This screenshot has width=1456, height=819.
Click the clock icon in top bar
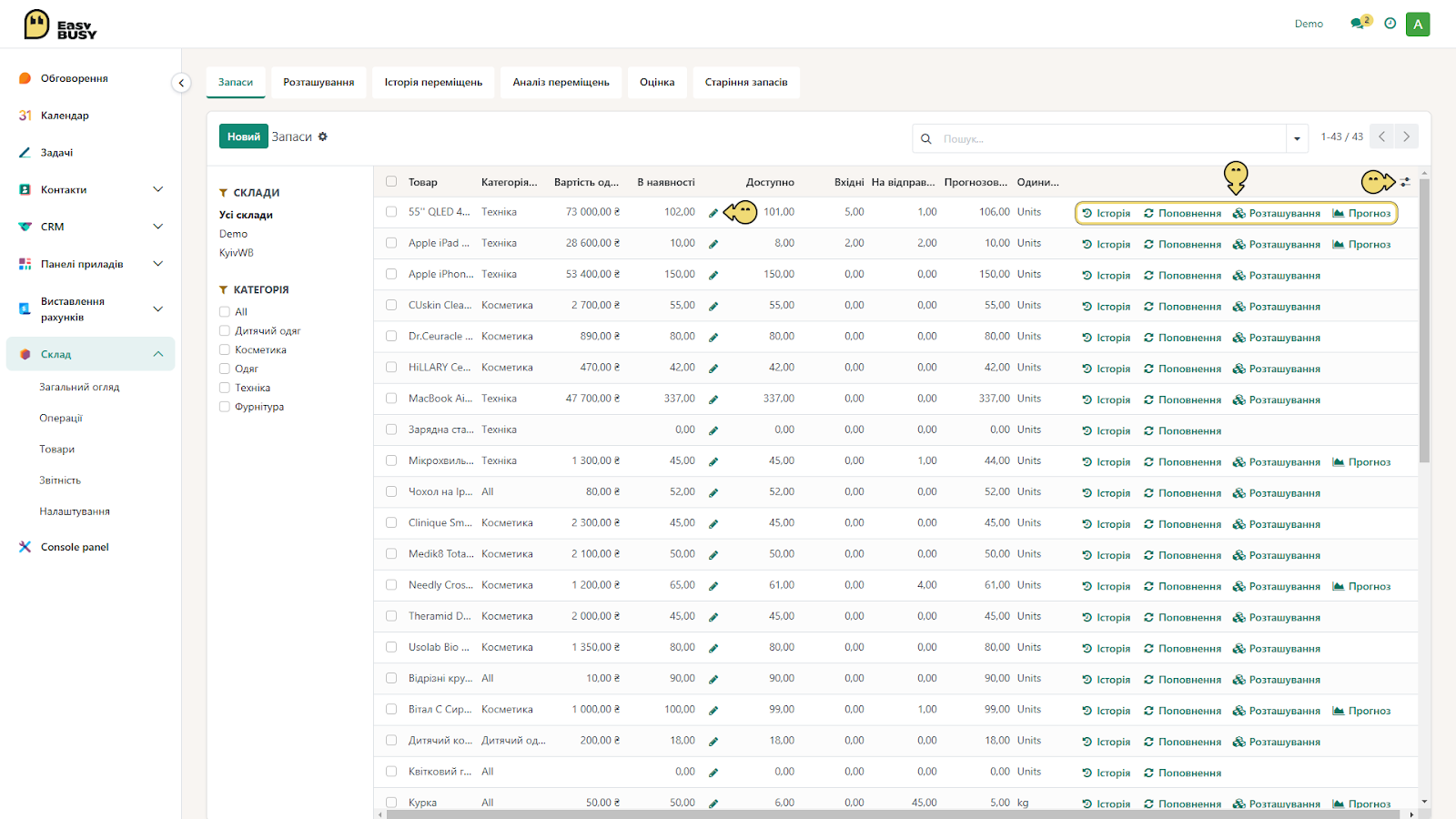pyautogui.click(x=1390, y=24)
